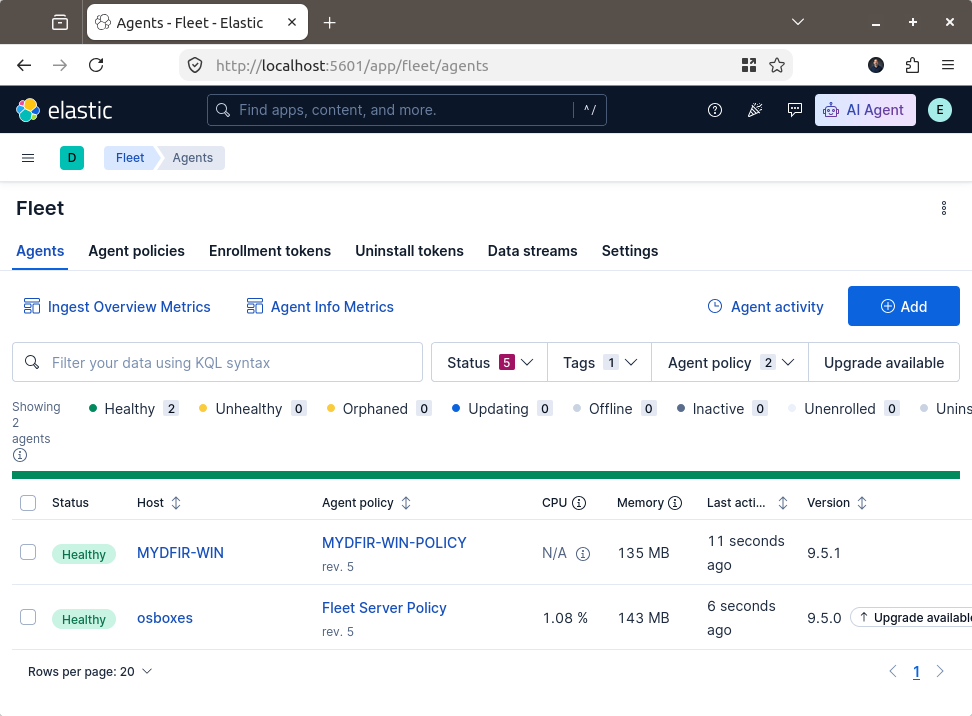Open the Tags filter dropdown
This screenshot has height=716, width=972.
[x=599, y=363]
